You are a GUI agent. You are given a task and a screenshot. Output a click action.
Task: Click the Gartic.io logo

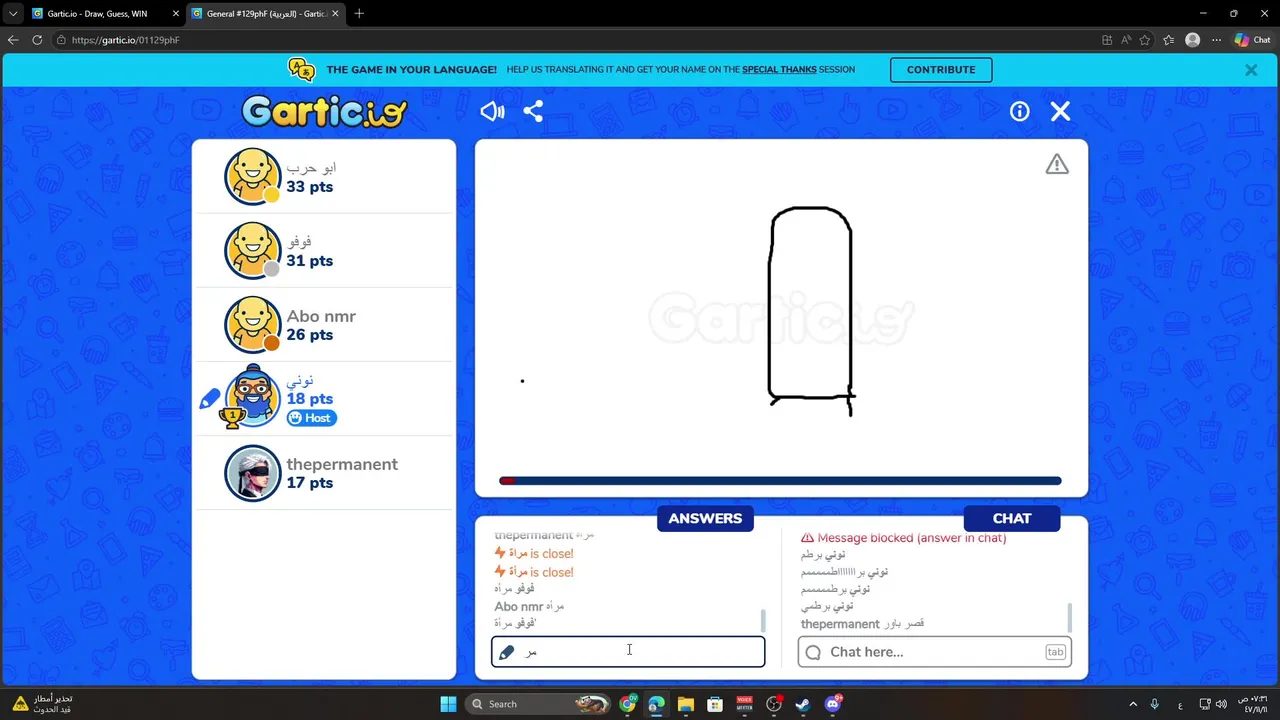click(x=324, y=111)
